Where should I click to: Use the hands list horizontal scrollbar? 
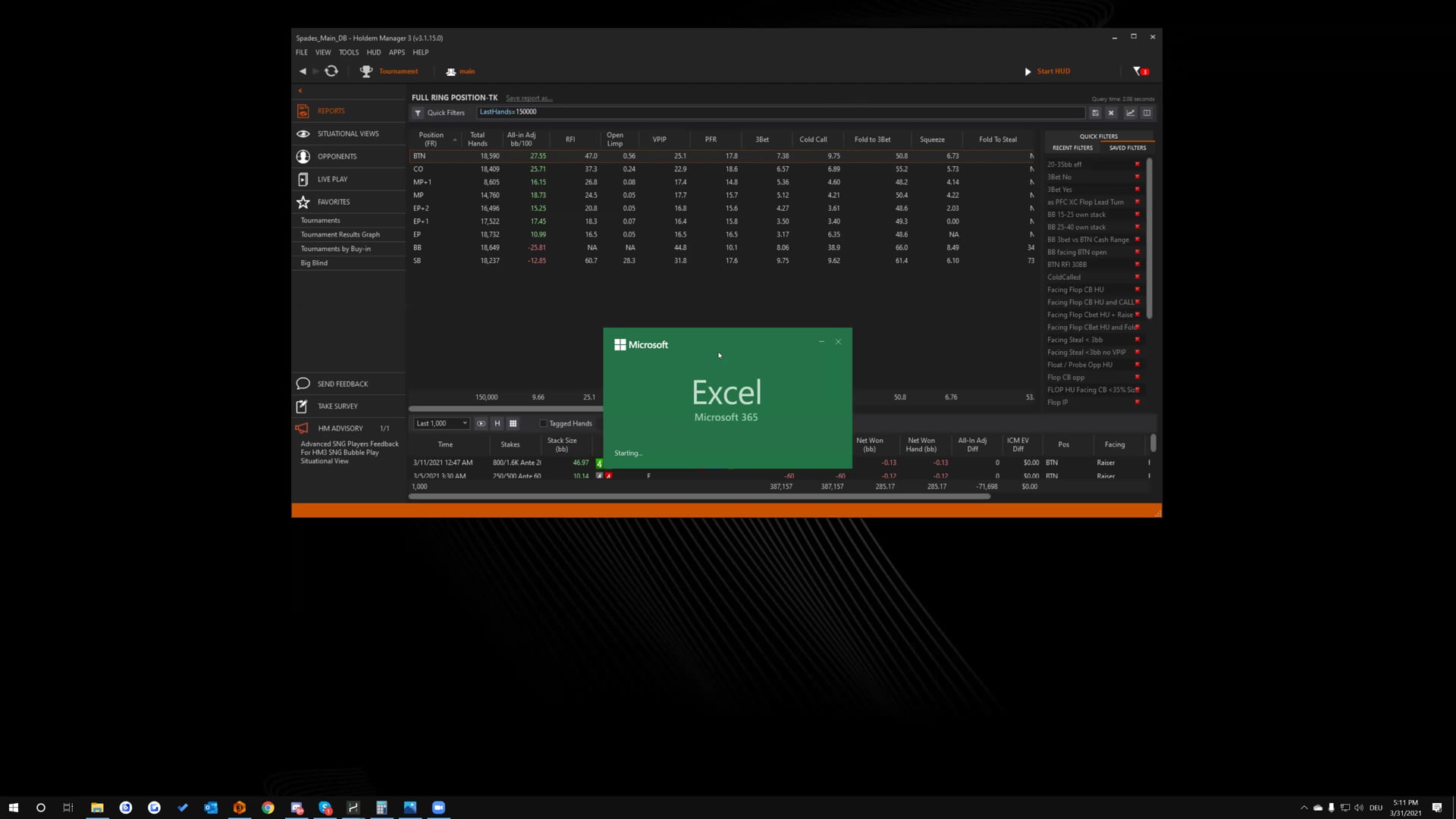[699, 497]
